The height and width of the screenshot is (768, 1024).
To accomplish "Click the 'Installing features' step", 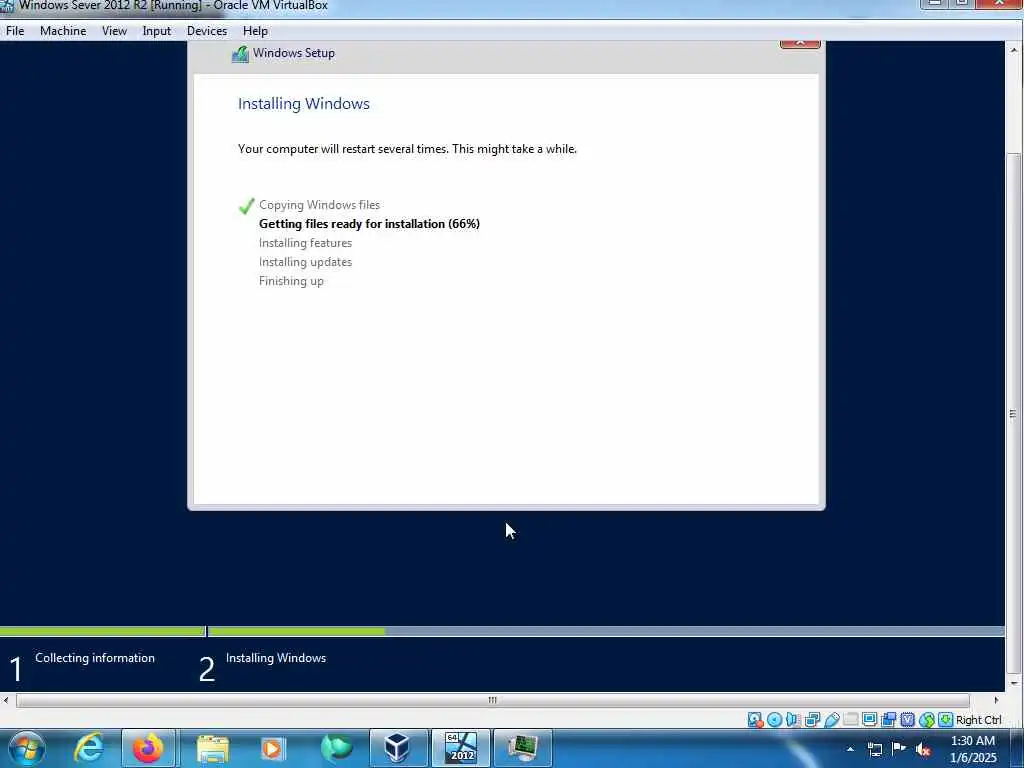I will (305, 243).
